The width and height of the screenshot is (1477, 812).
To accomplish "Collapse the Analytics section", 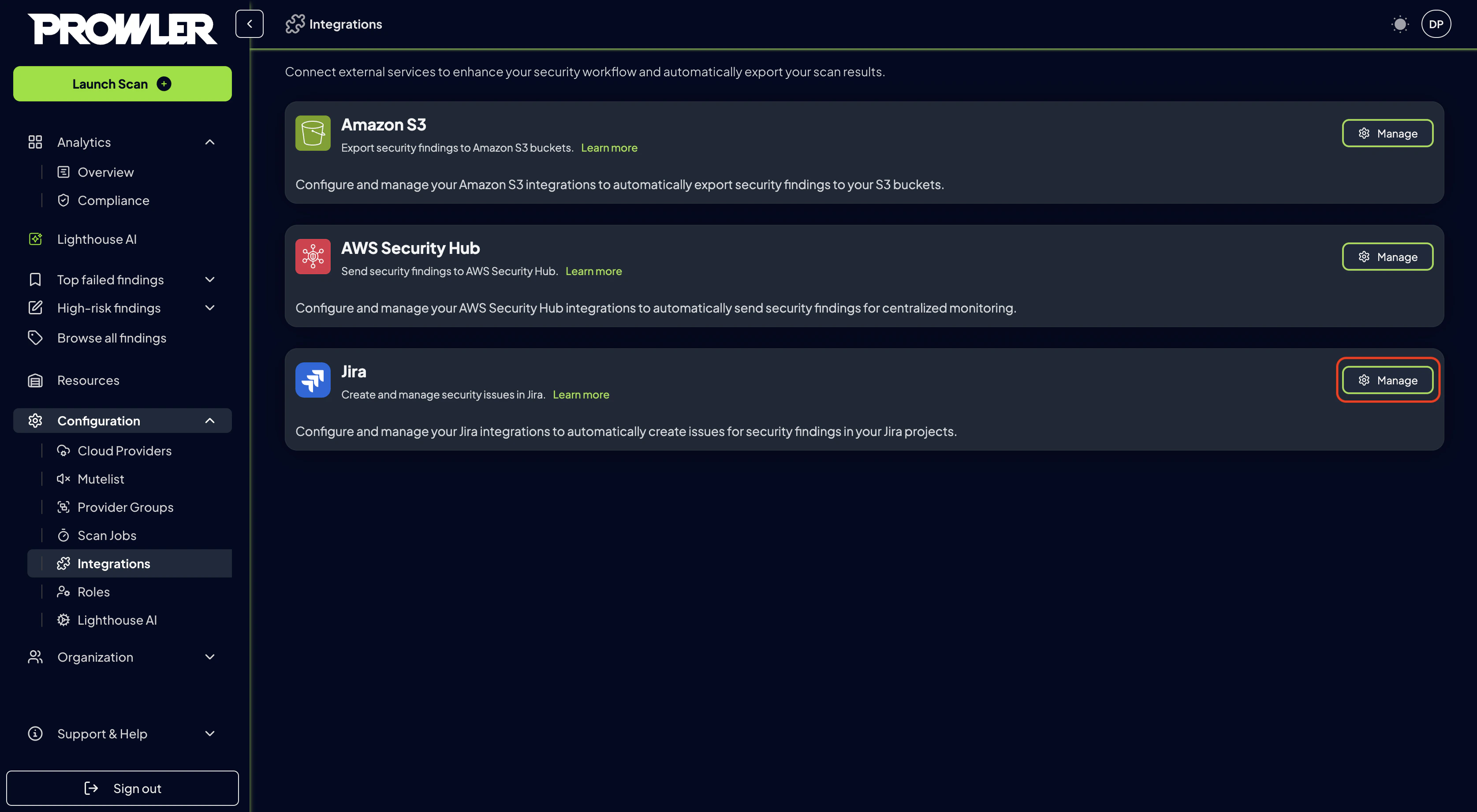I will tap(209, 142).
